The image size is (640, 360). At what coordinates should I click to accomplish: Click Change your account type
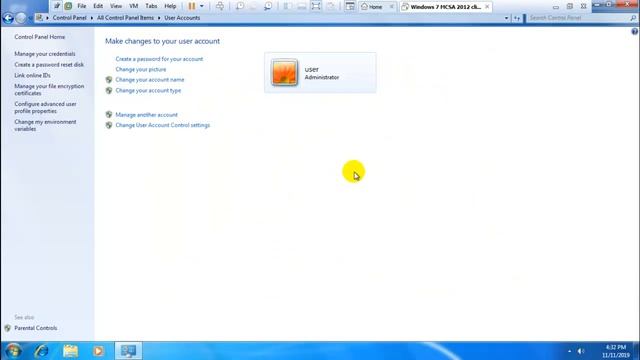tap(148, 91)
